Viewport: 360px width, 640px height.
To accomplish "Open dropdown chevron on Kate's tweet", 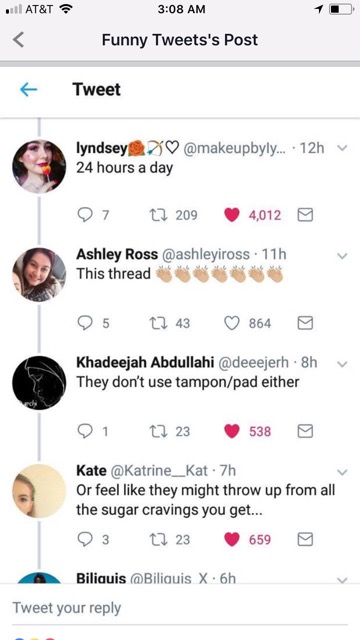I will pos(342,472).
